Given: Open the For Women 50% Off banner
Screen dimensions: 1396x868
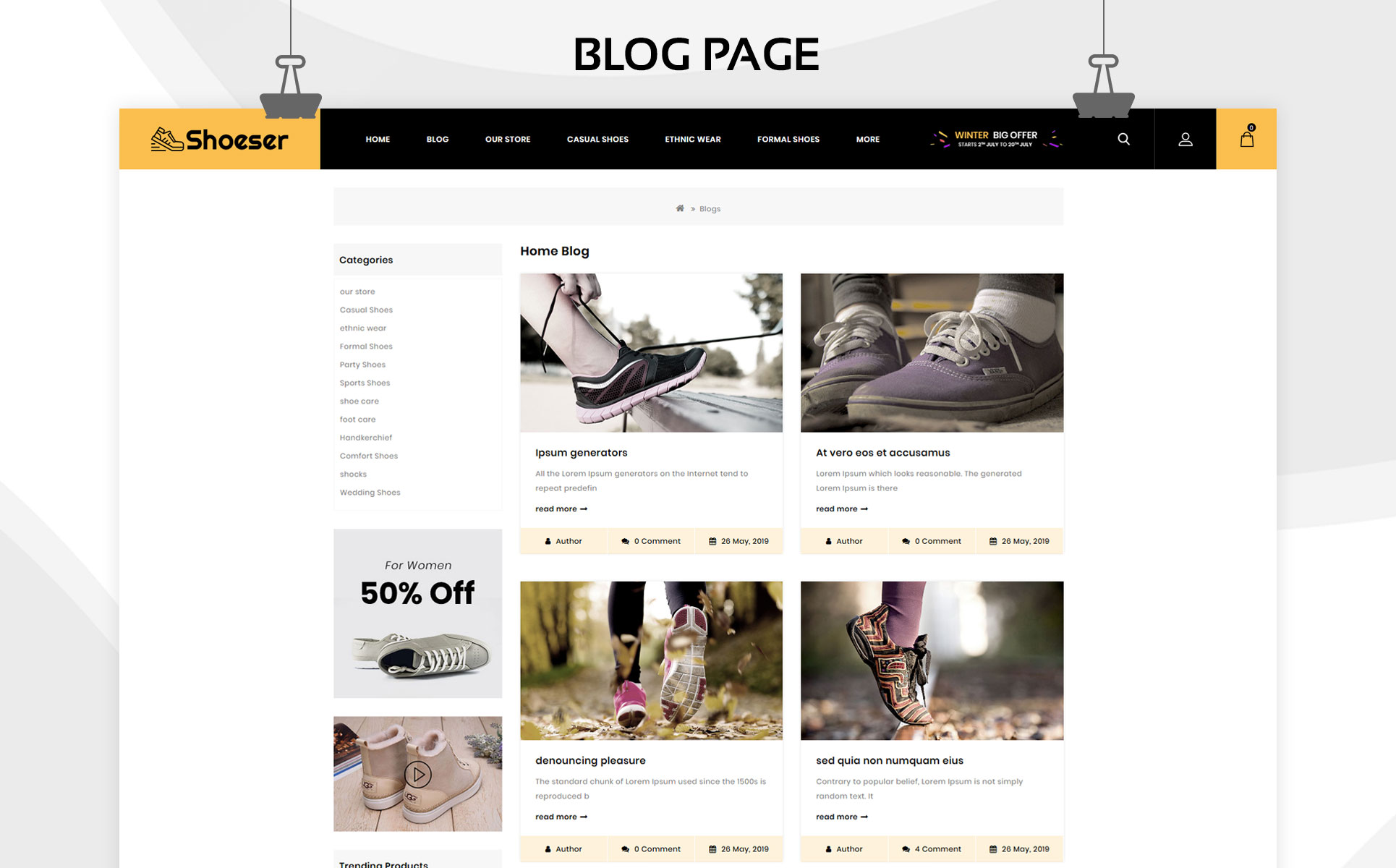Looking at the screenshot, I should click(417, 613).
